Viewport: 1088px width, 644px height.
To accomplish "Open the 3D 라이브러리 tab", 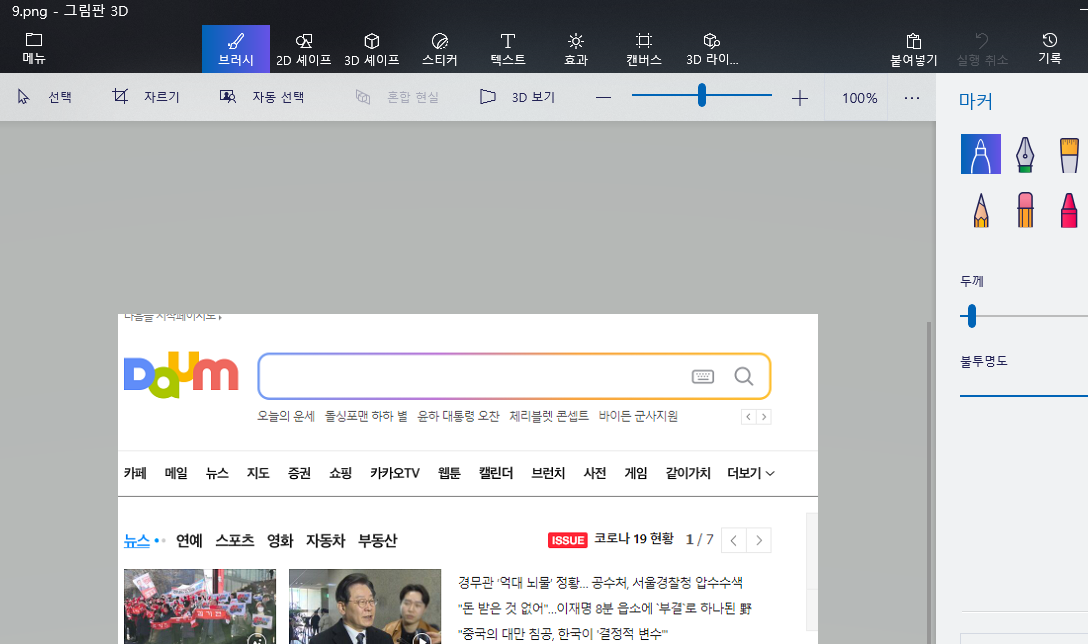I will (712, 49).
